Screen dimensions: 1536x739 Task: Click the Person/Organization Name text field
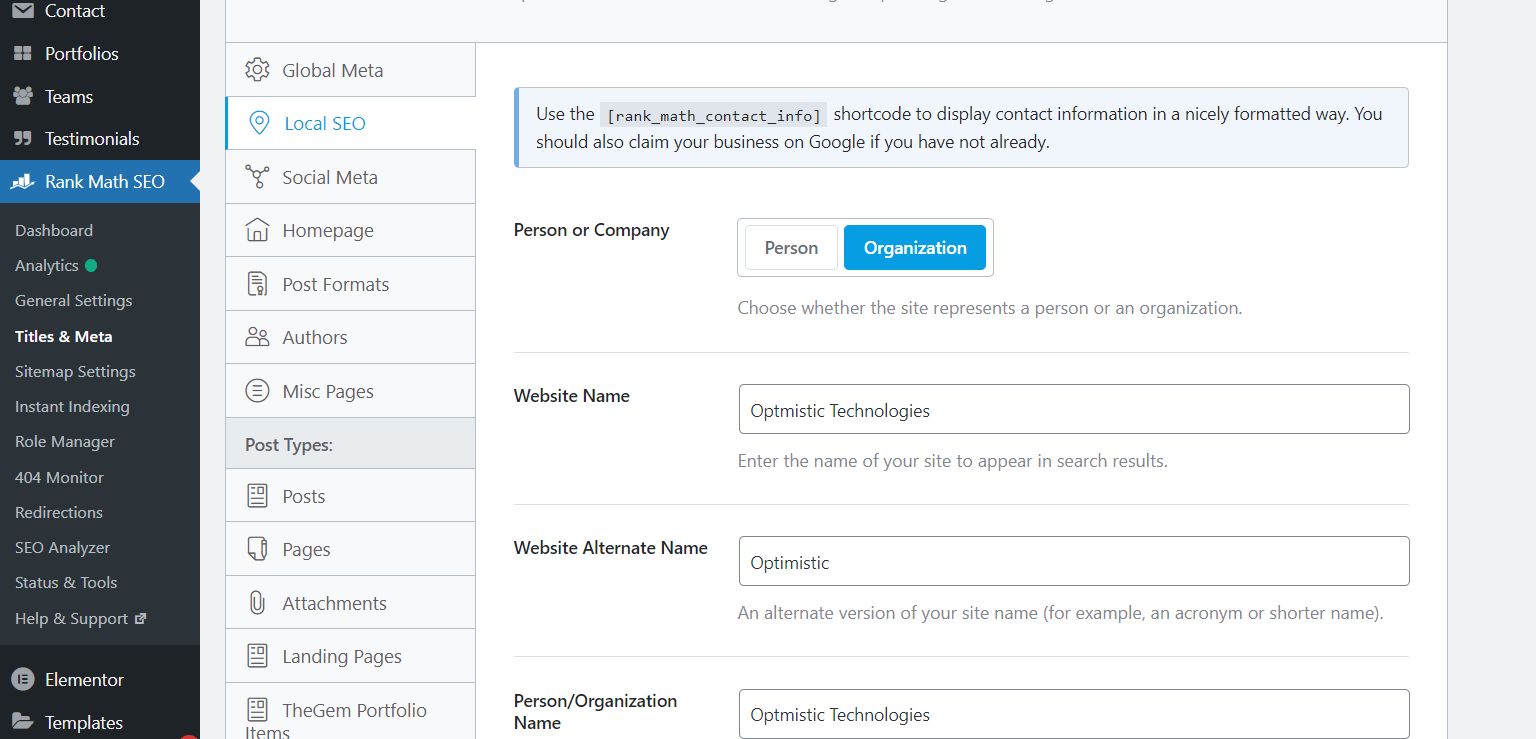1074,714
